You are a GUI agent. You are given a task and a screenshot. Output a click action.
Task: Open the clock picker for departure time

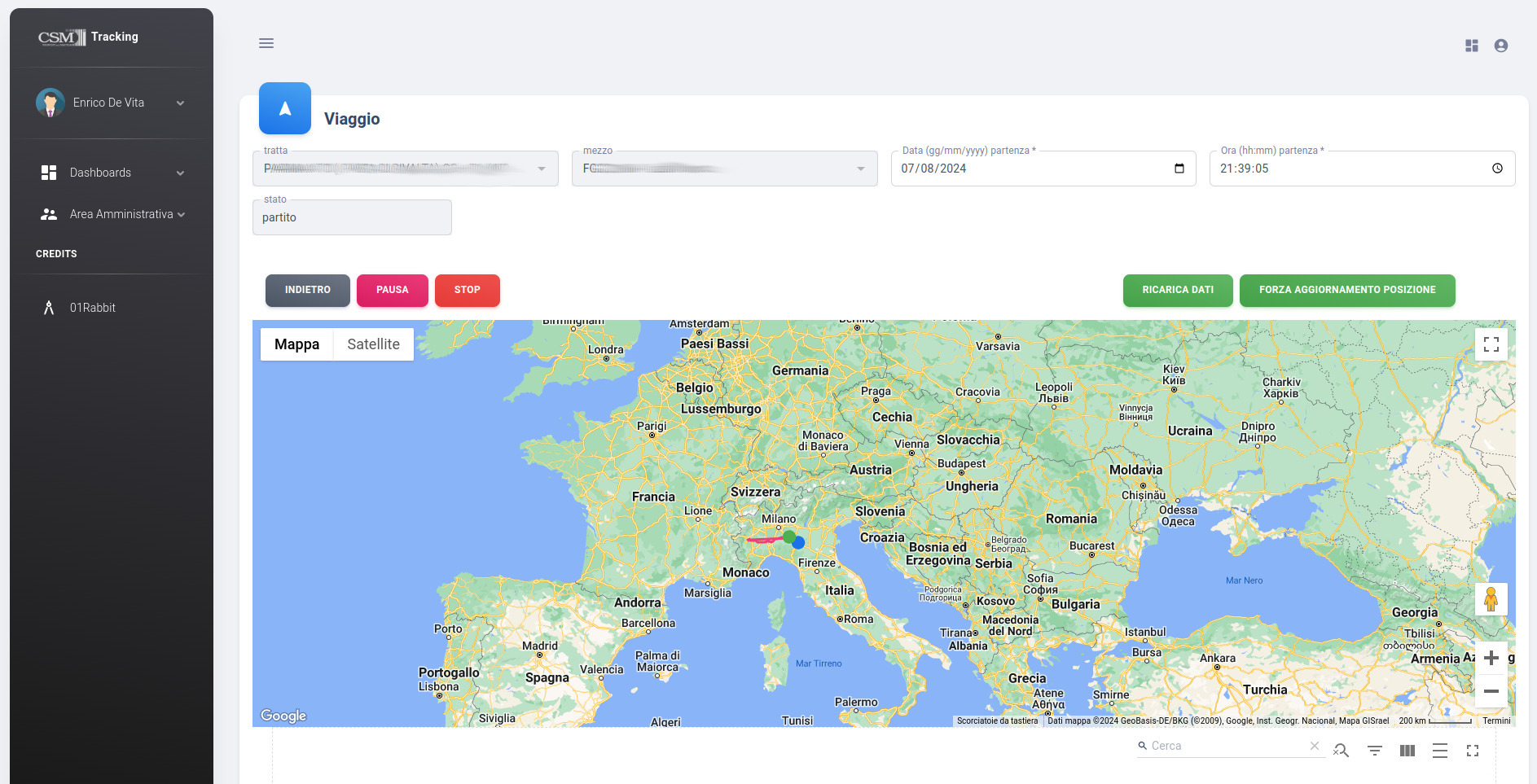(1497, 169)
